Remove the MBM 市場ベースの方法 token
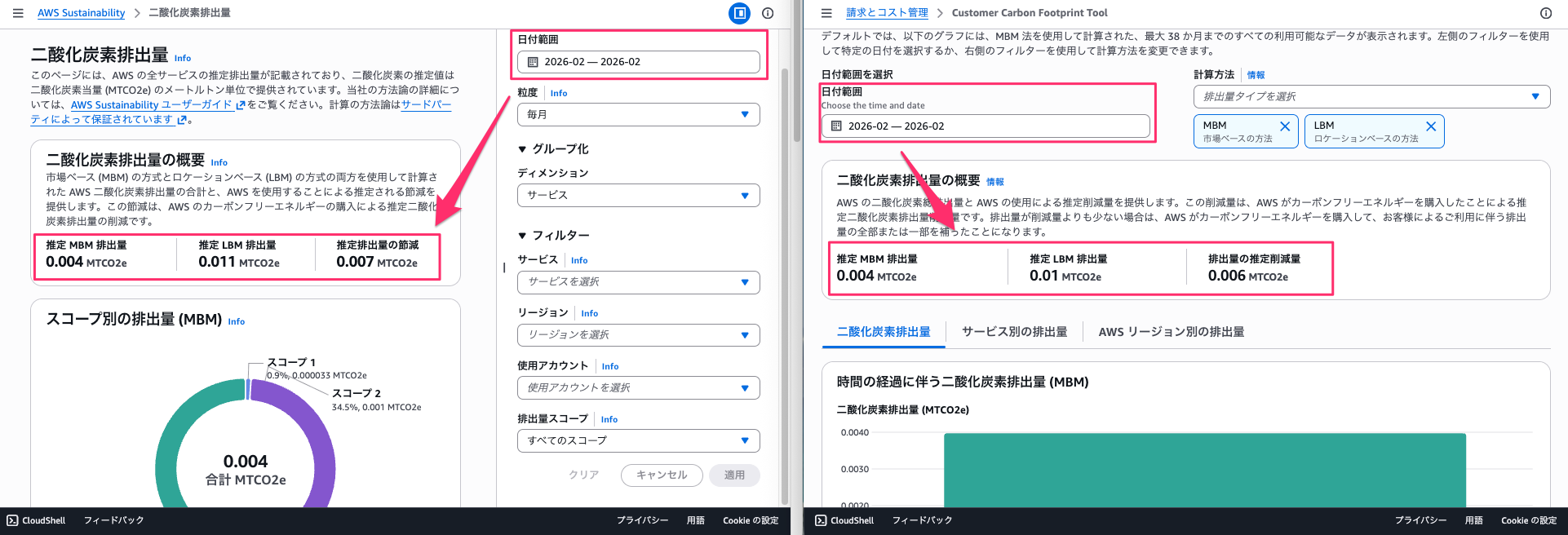The image size is (1568, 535). (x=1285, y=126)
